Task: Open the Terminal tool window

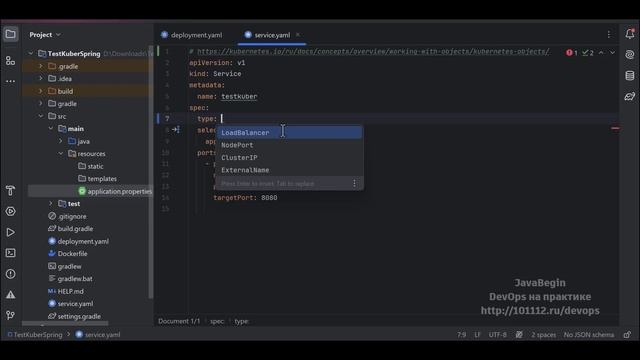Action: click(11, 253)
